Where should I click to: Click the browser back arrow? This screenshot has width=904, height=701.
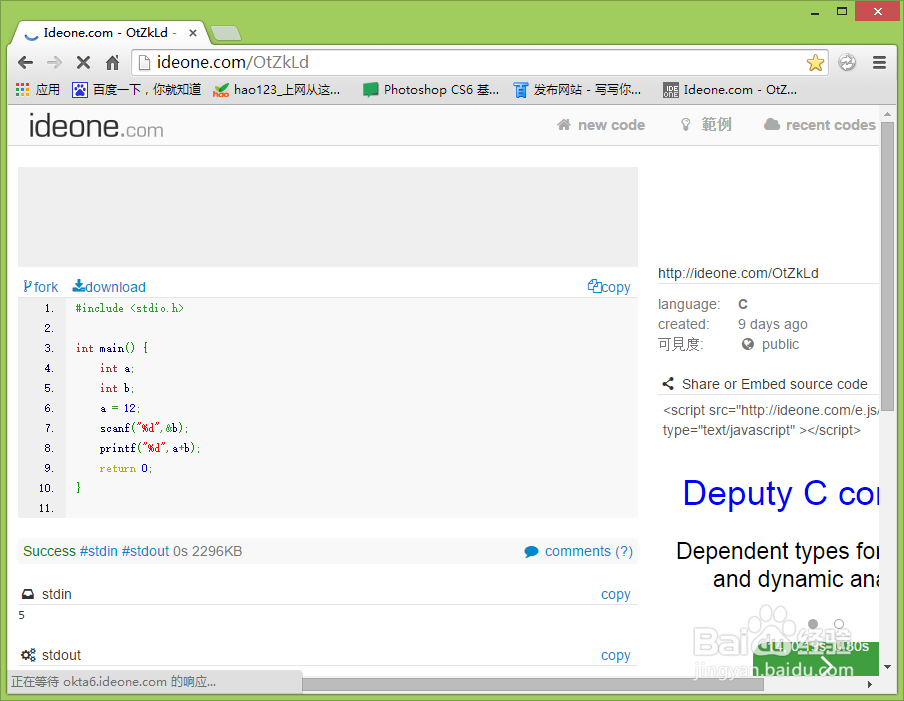click(25, 62)
